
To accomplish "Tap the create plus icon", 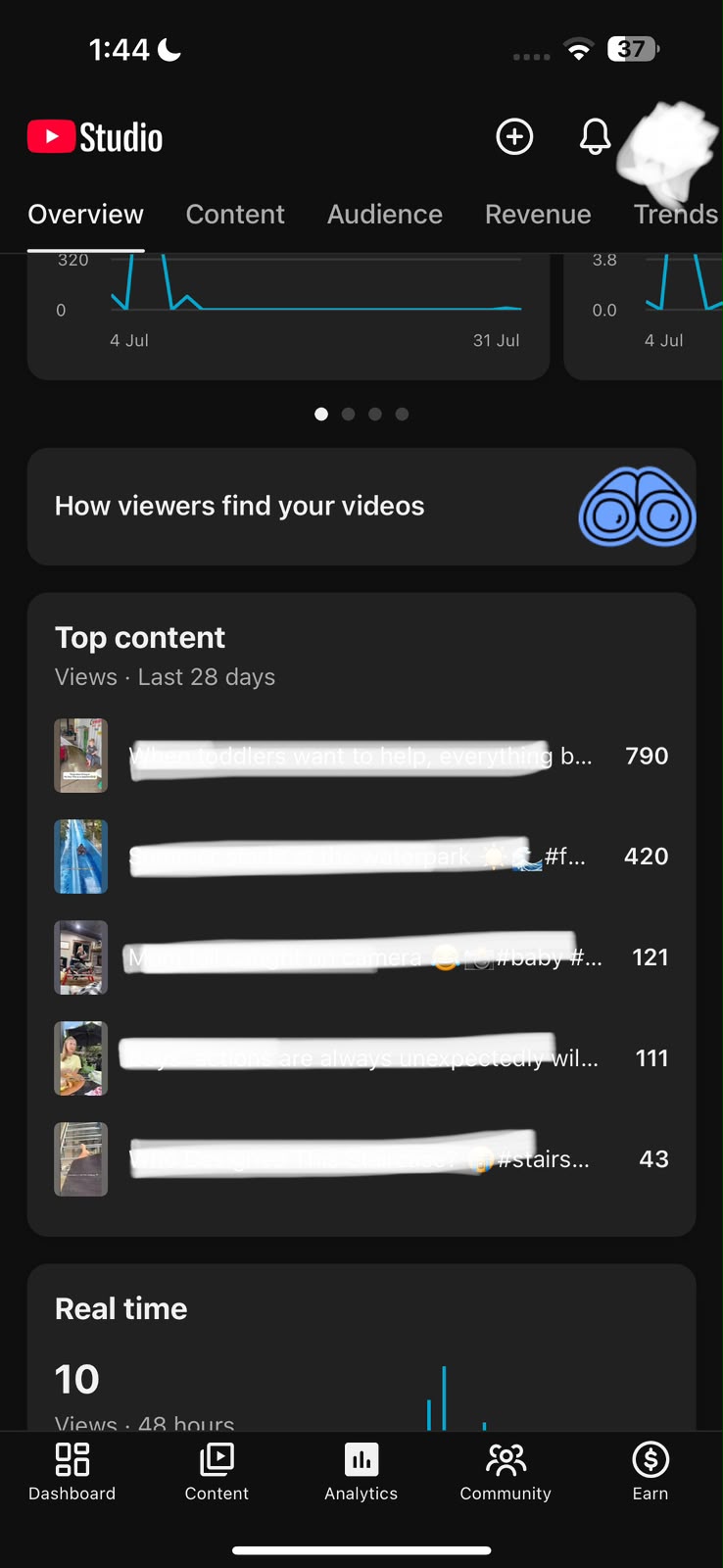I will coord(514,136).
